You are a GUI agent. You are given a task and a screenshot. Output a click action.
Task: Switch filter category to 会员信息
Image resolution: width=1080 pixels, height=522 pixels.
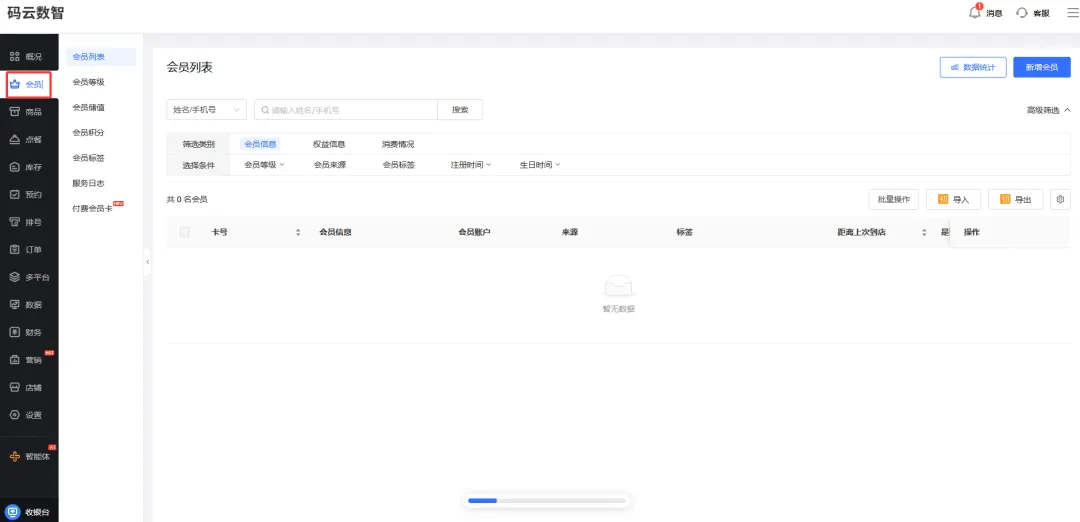[x=260, y=145]
